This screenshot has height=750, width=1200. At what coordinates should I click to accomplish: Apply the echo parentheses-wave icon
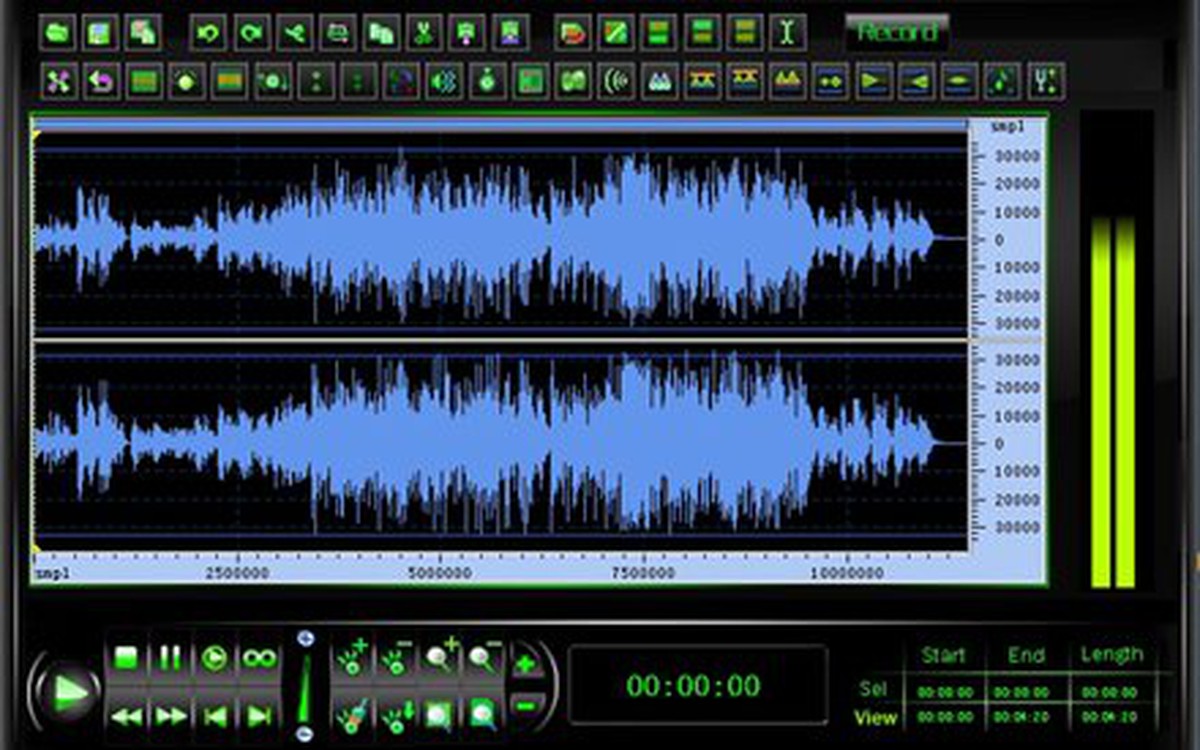[617, 81]
